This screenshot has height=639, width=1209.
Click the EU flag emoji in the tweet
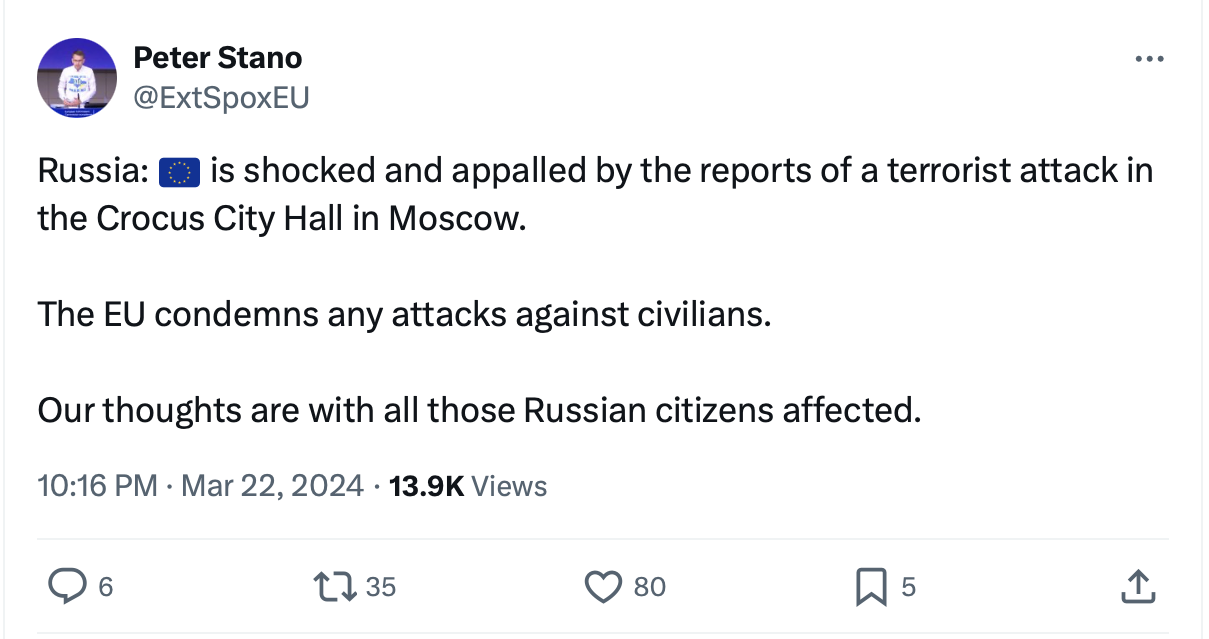180,173
